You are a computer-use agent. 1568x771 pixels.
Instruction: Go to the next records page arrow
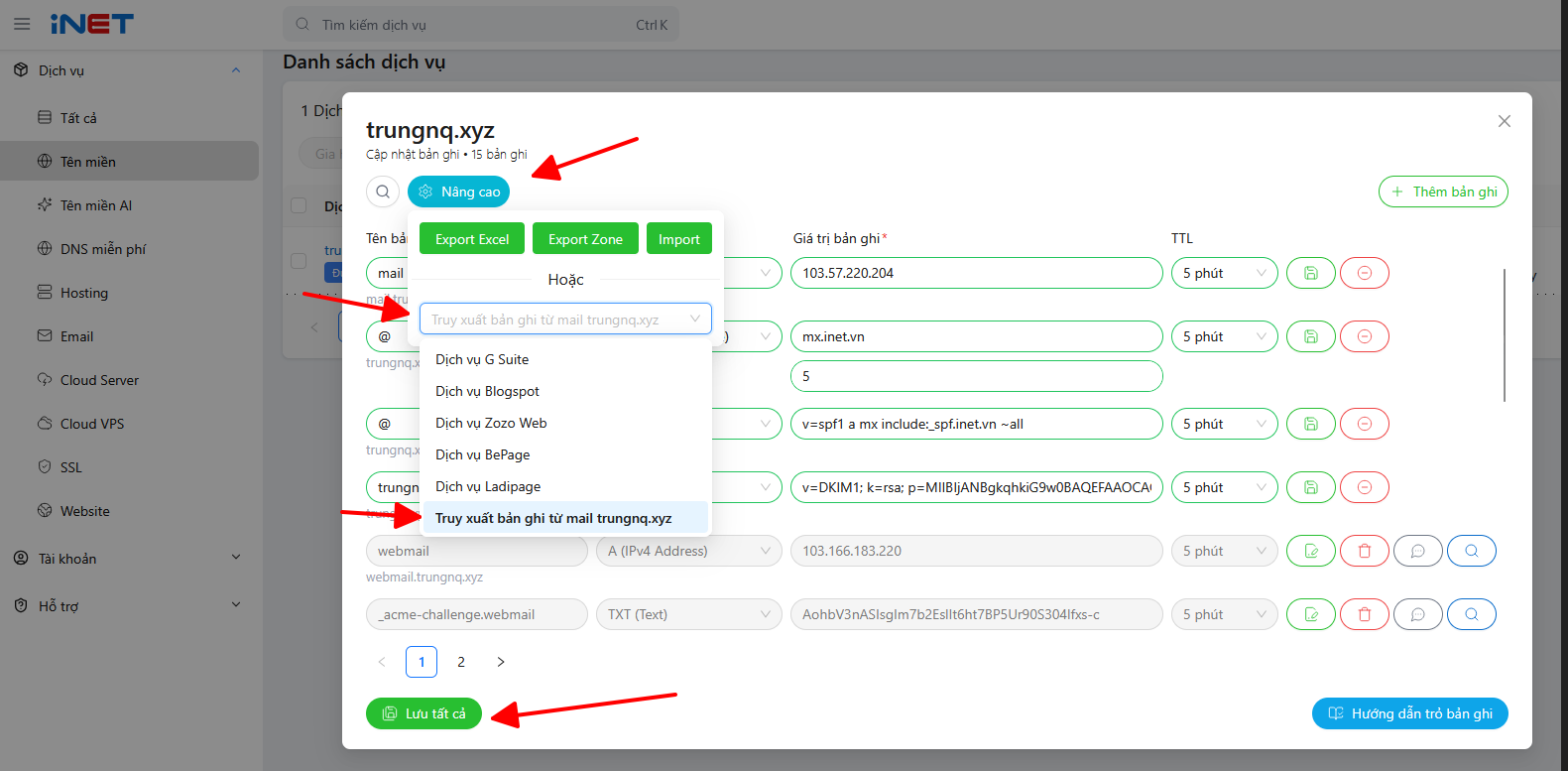[x=501, y=662]
